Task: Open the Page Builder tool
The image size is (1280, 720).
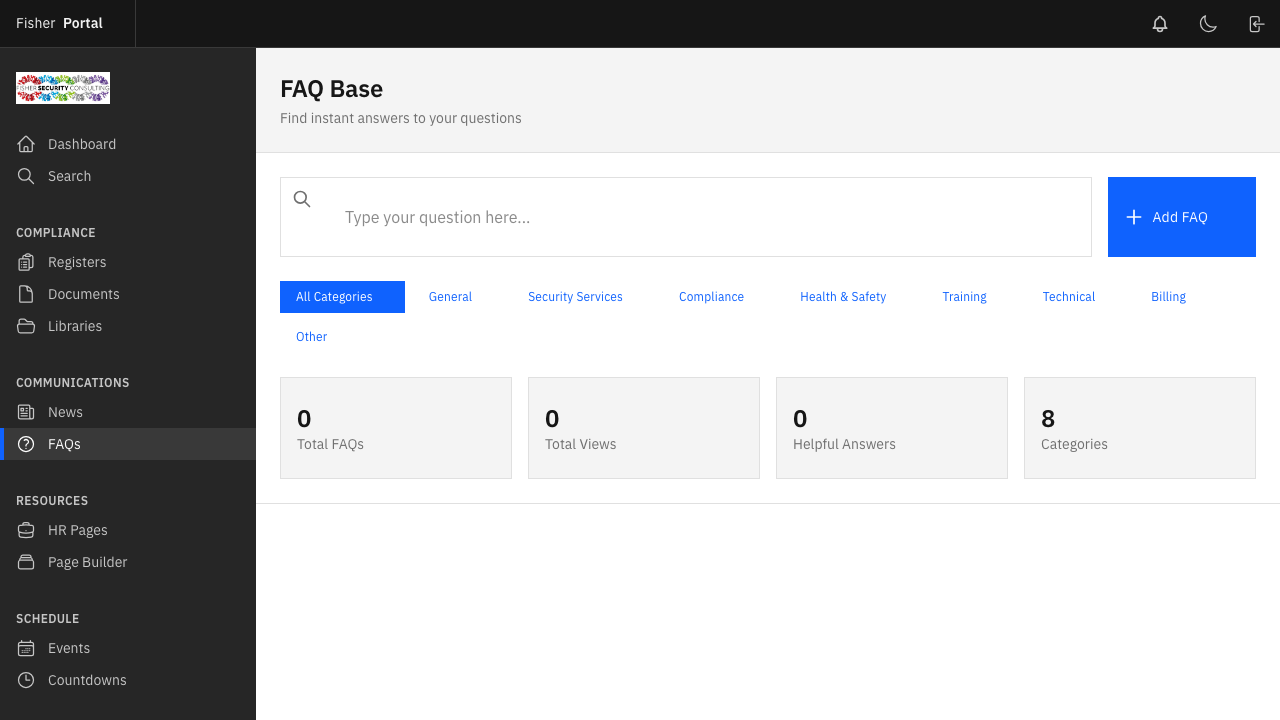Action: point(87,562)
